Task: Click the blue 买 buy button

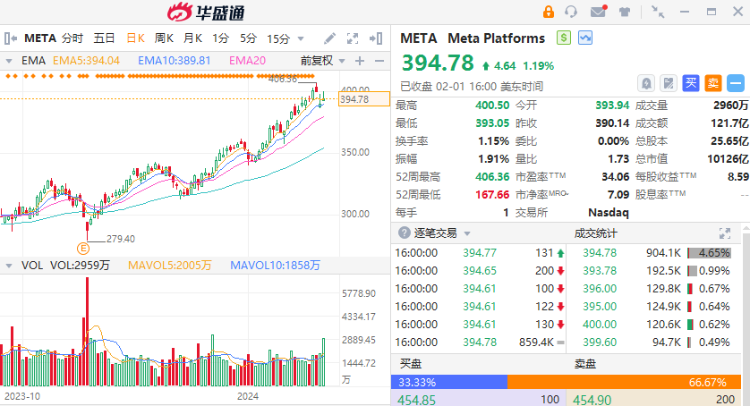Action: pos(691,83)
